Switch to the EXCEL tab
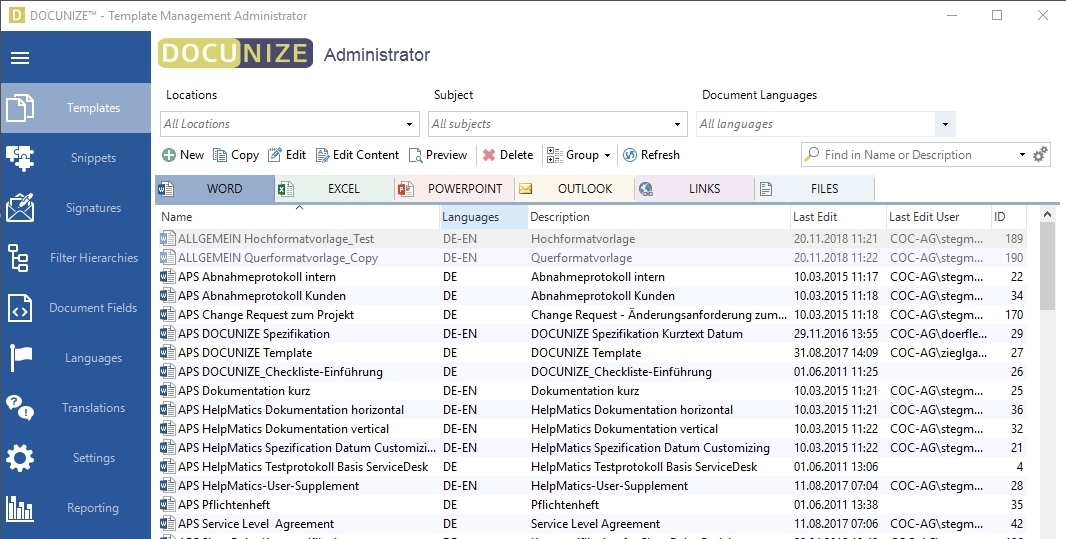 [x=335, y=189]
